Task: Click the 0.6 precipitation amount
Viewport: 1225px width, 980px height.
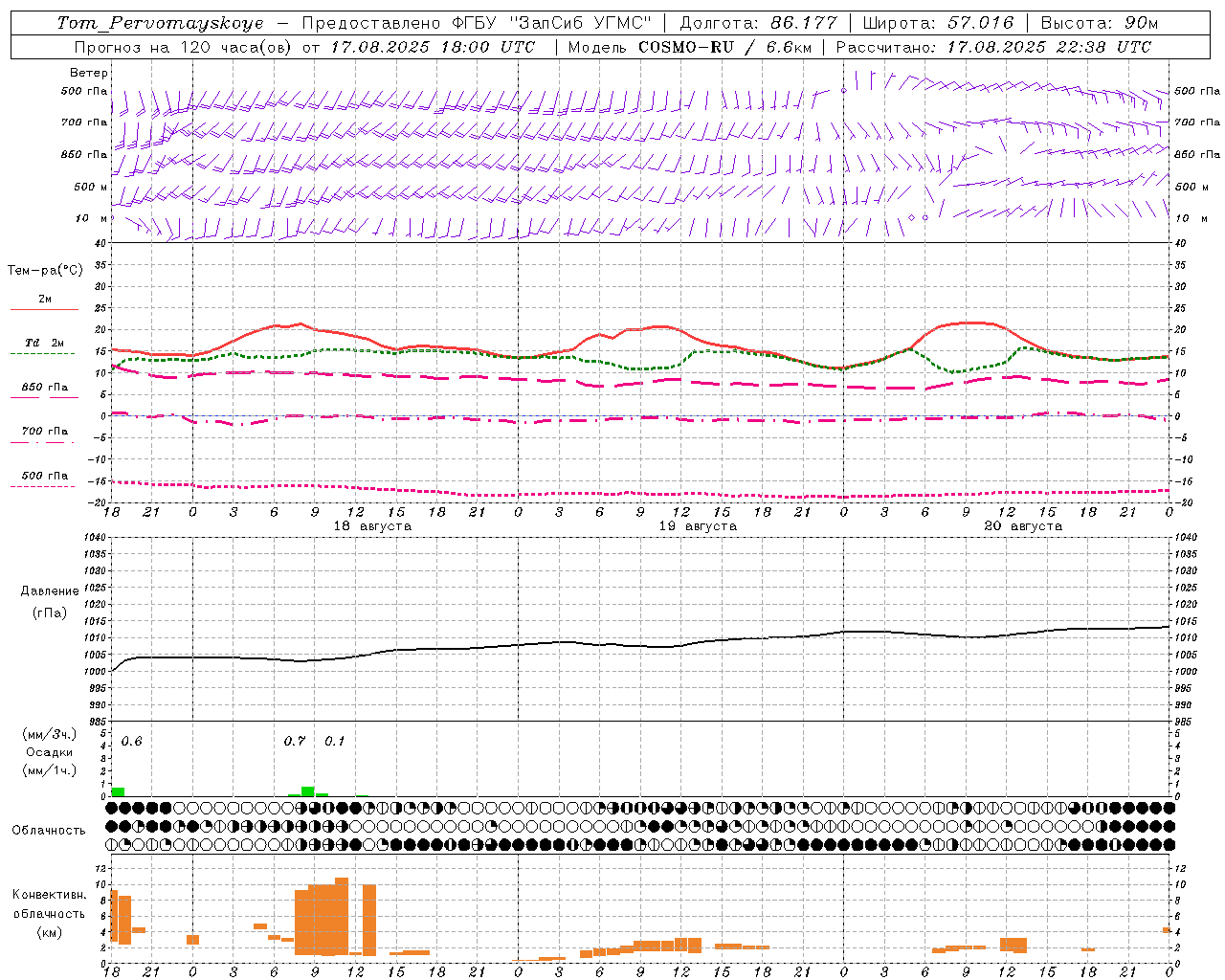Action: [x=131, y=742]
